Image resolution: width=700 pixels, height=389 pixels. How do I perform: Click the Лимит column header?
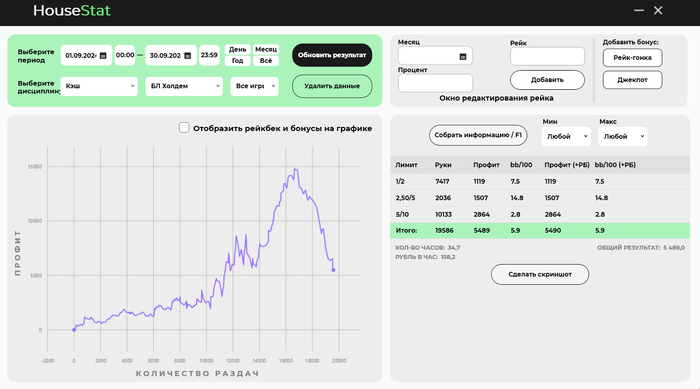tap(406, 165)
